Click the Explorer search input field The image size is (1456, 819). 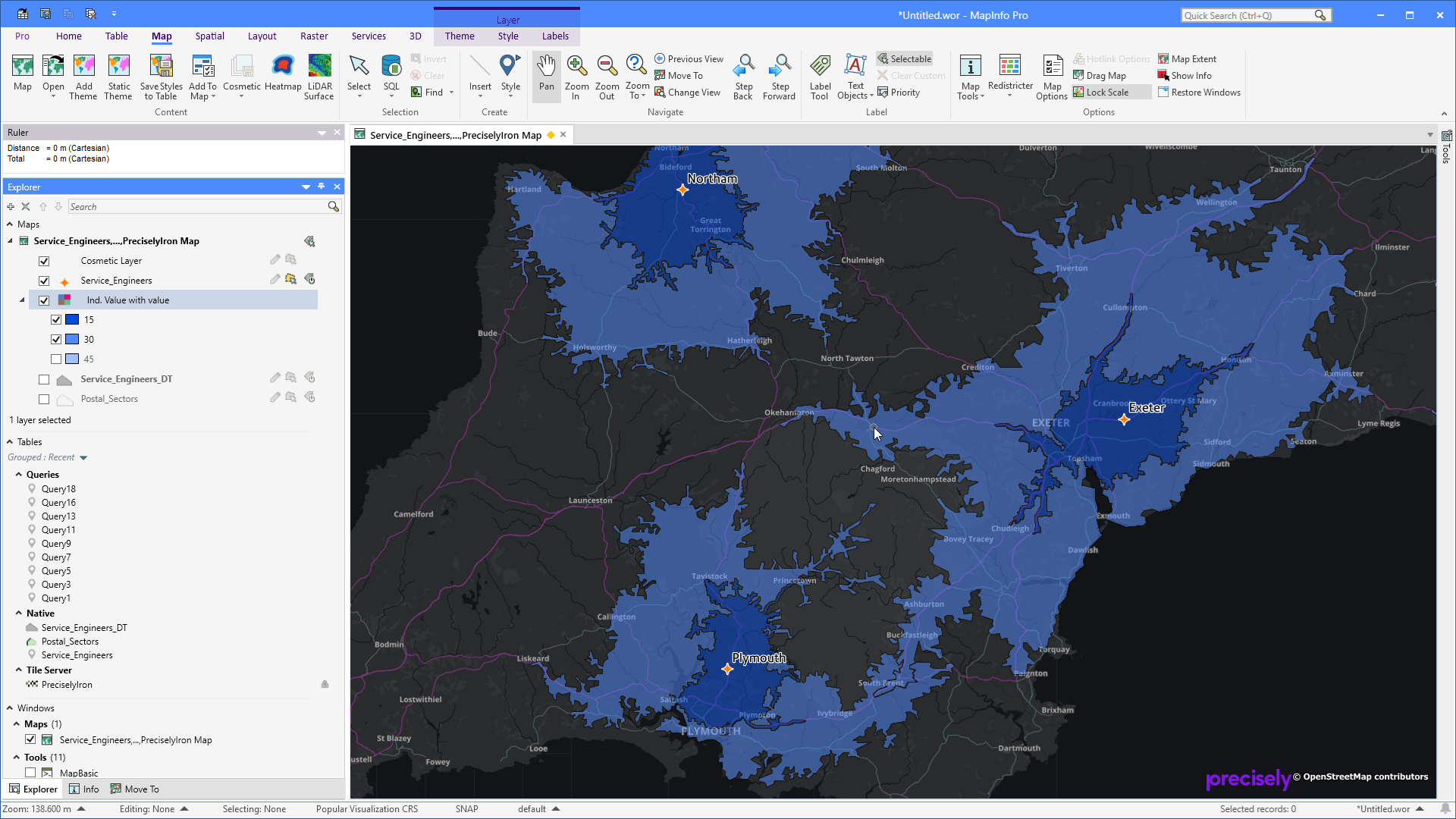click(x=197, y=206)
